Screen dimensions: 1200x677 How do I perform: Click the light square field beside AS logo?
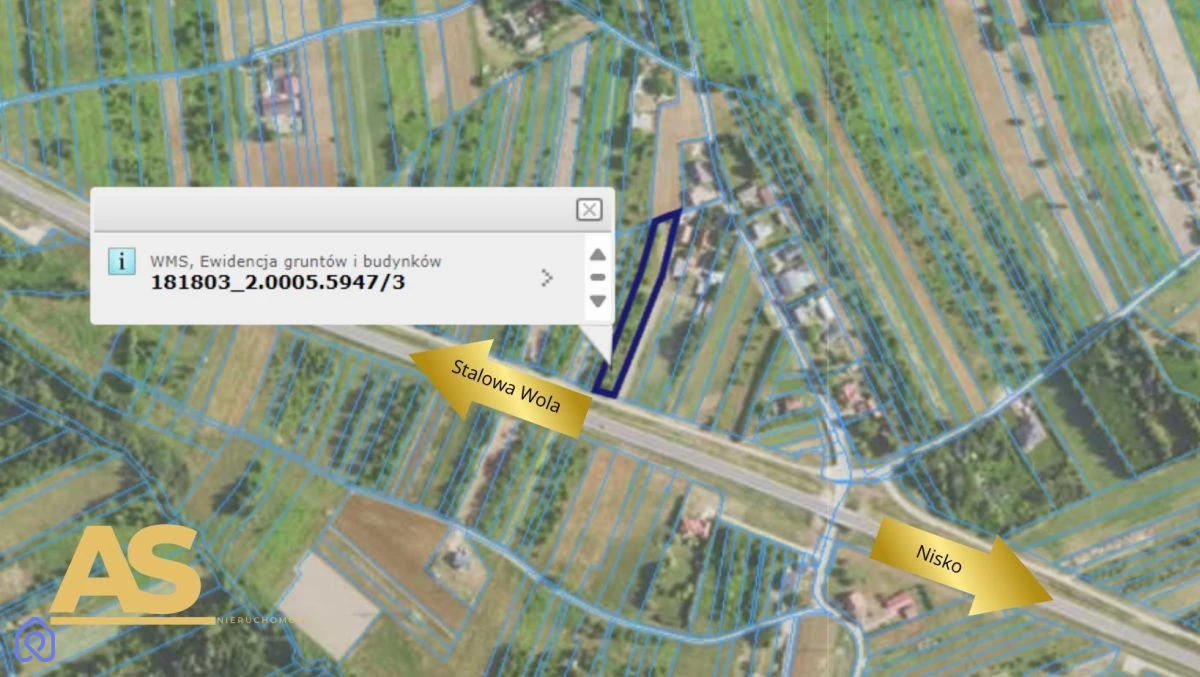point(328,606)
